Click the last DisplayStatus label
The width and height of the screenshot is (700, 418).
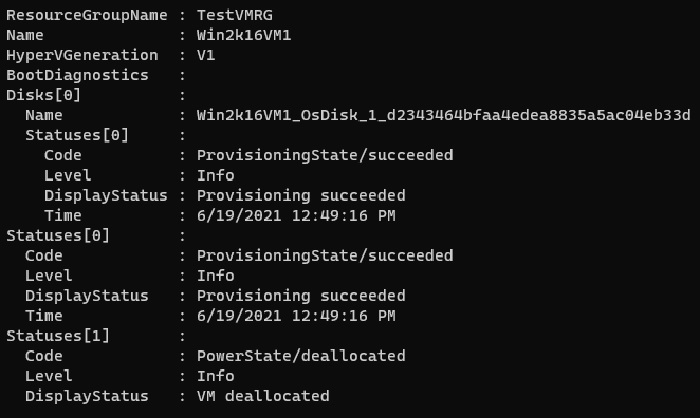(87, 396)
